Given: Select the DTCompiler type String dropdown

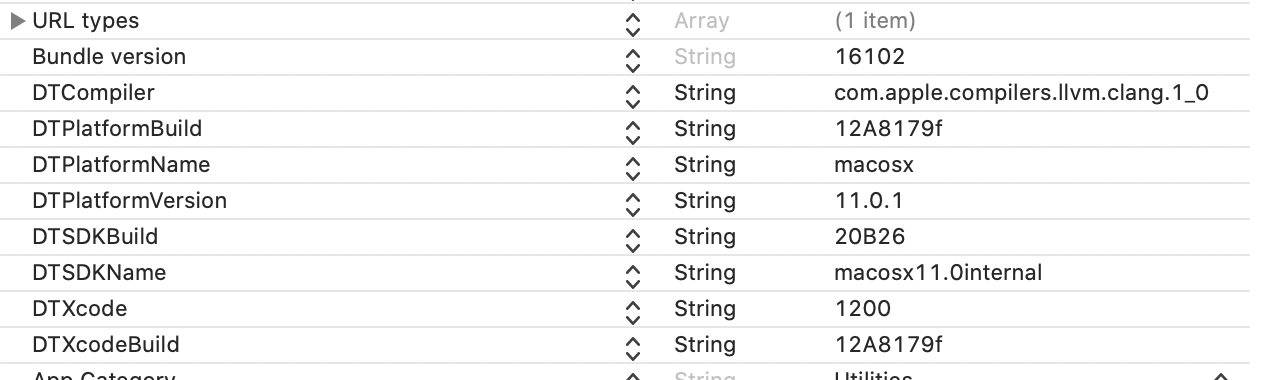Looking at the screenshot, I should tap(705, 93).
